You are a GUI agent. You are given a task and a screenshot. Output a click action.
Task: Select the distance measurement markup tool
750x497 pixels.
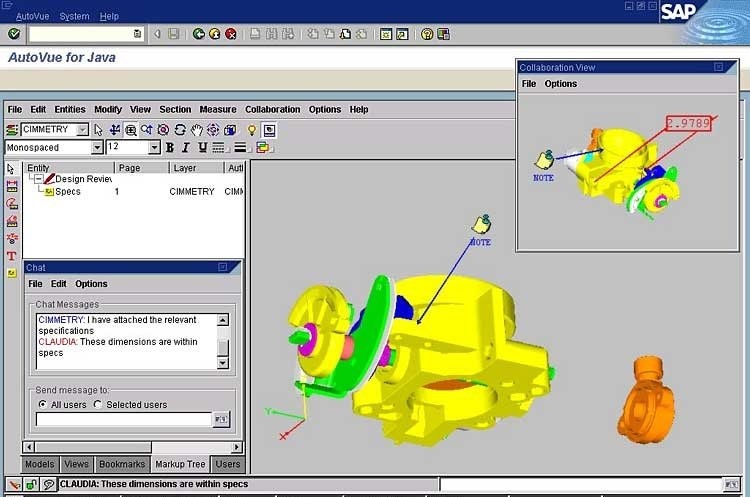pos(12,187)
